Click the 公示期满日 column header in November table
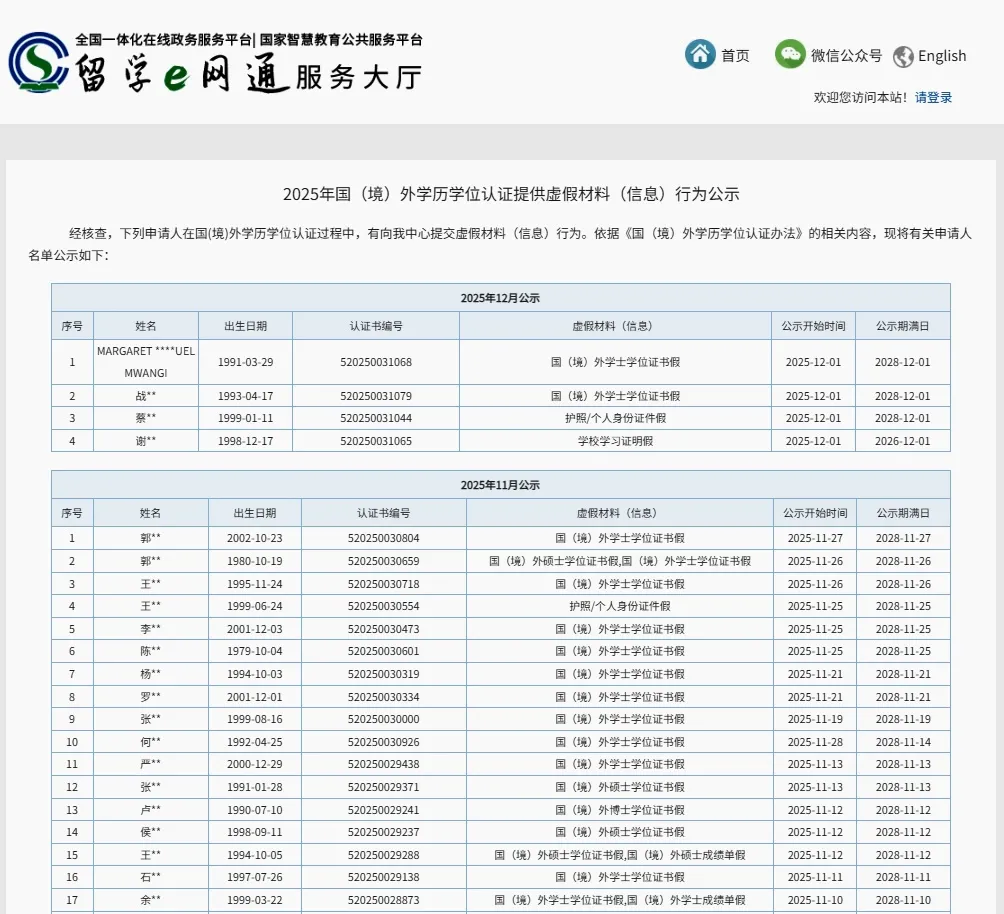1004x914 pixels. click(903, 513)
